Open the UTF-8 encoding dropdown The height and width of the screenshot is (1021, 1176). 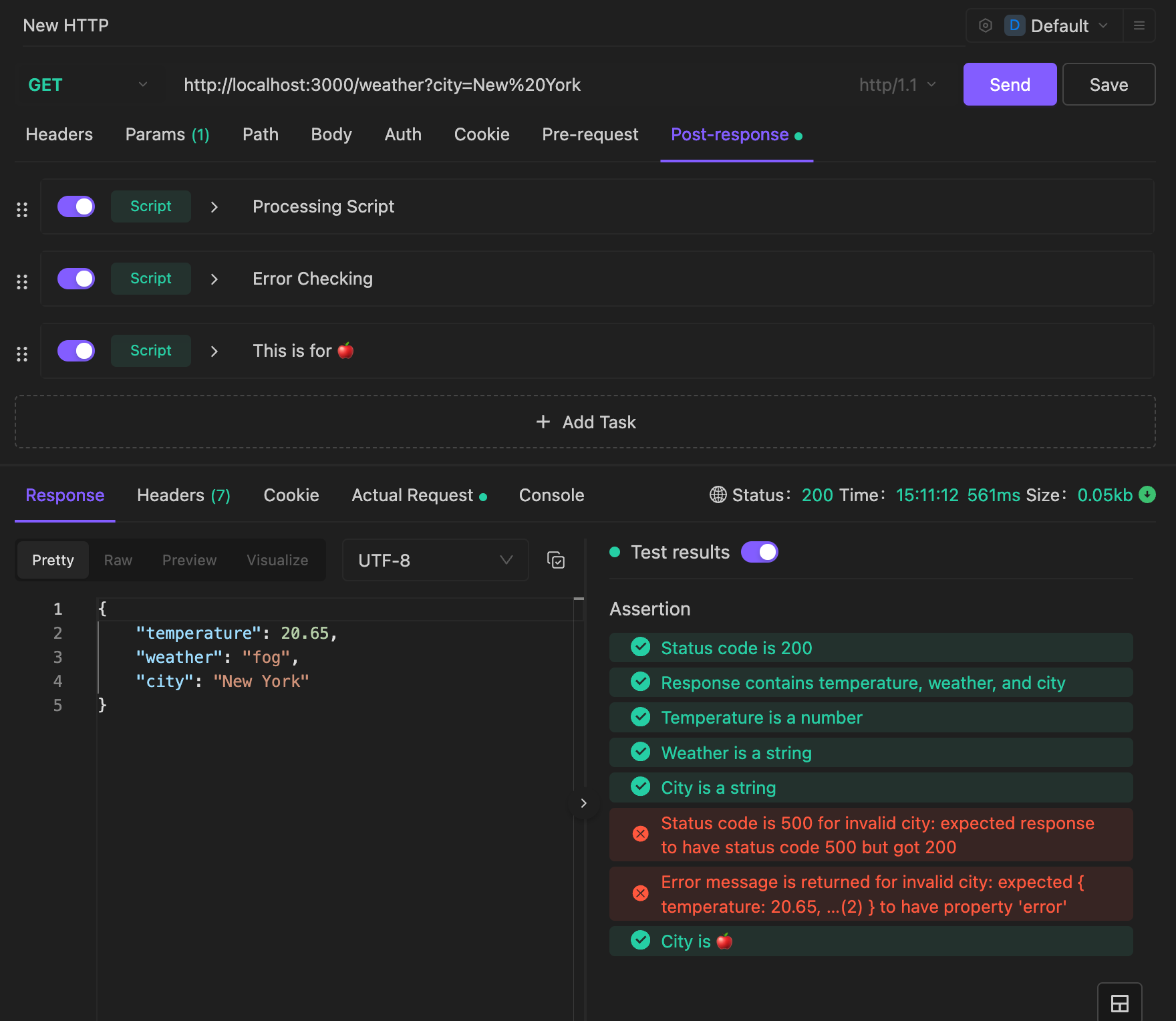[x=436, y=560]
